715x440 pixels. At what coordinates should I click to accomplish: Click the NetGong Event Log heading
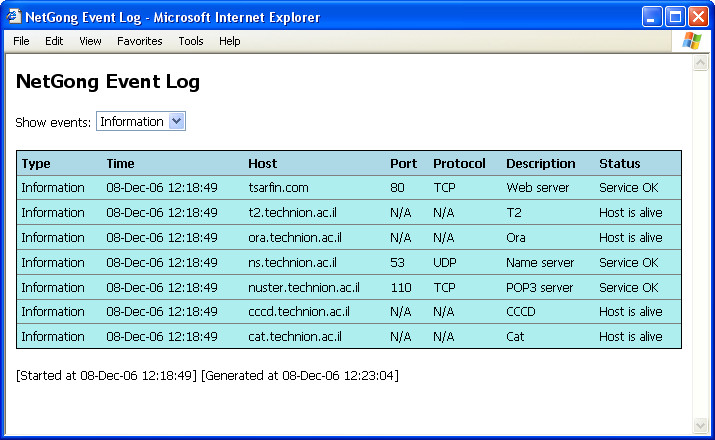[x=108, y=82]
